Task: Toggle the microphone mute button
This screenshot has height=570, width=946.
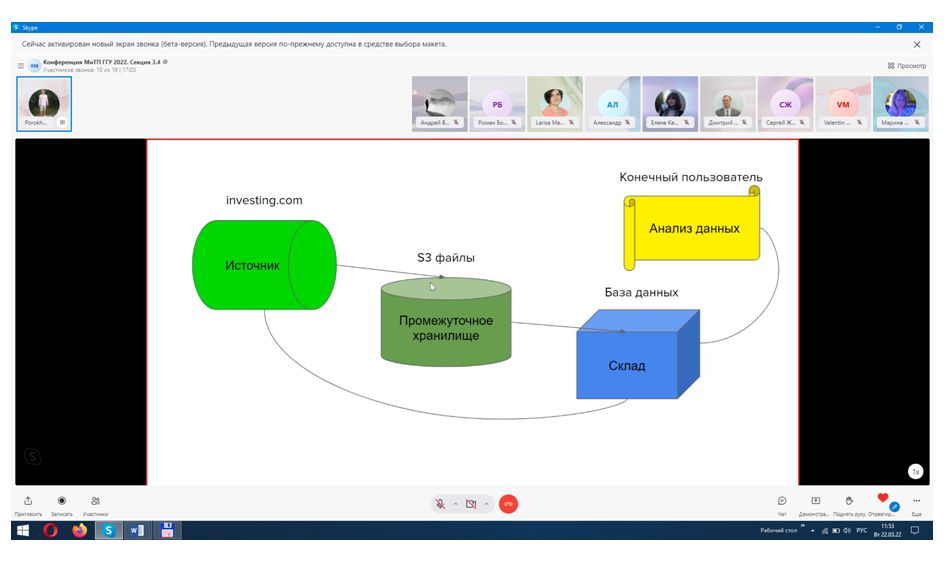Action: coord(440,504)
